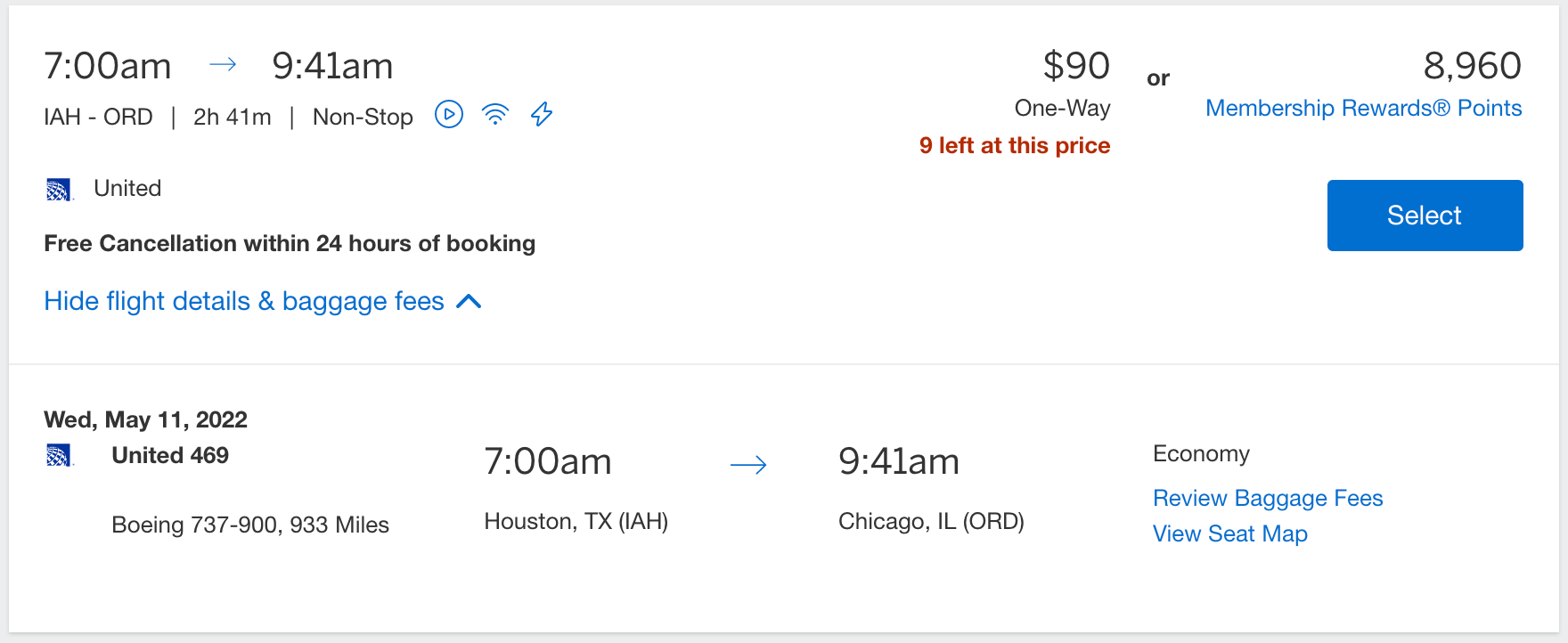1568x643 pixels.
Task: Click the United logo beside flight United 469
Action: pyautogui.click(x=59, y=455)
